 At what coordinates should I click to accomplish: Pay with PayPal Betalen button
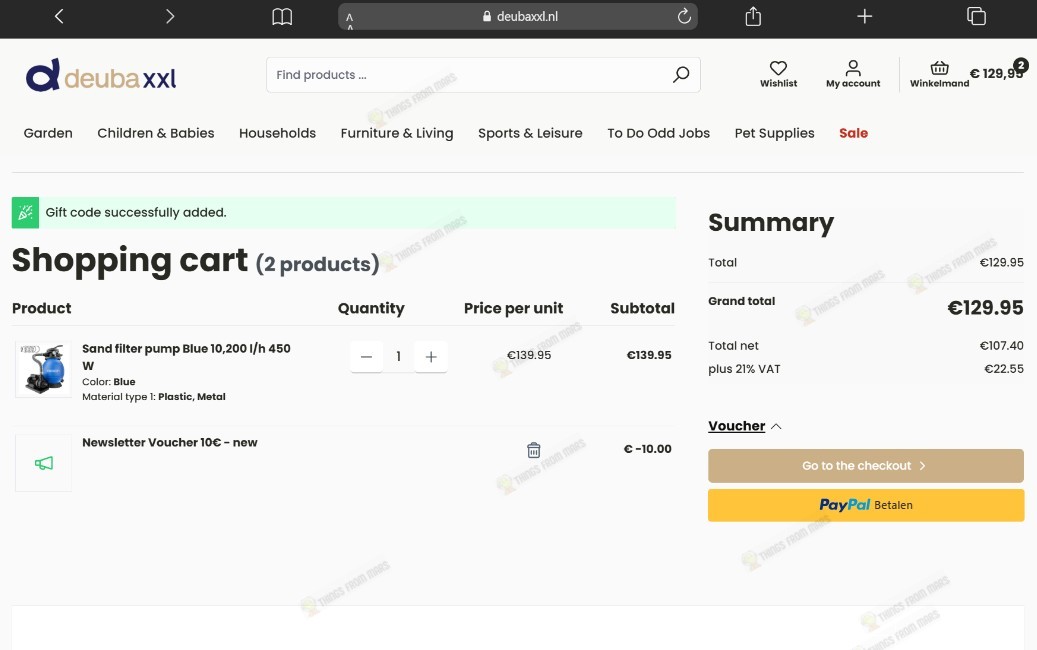click(866, 505)
